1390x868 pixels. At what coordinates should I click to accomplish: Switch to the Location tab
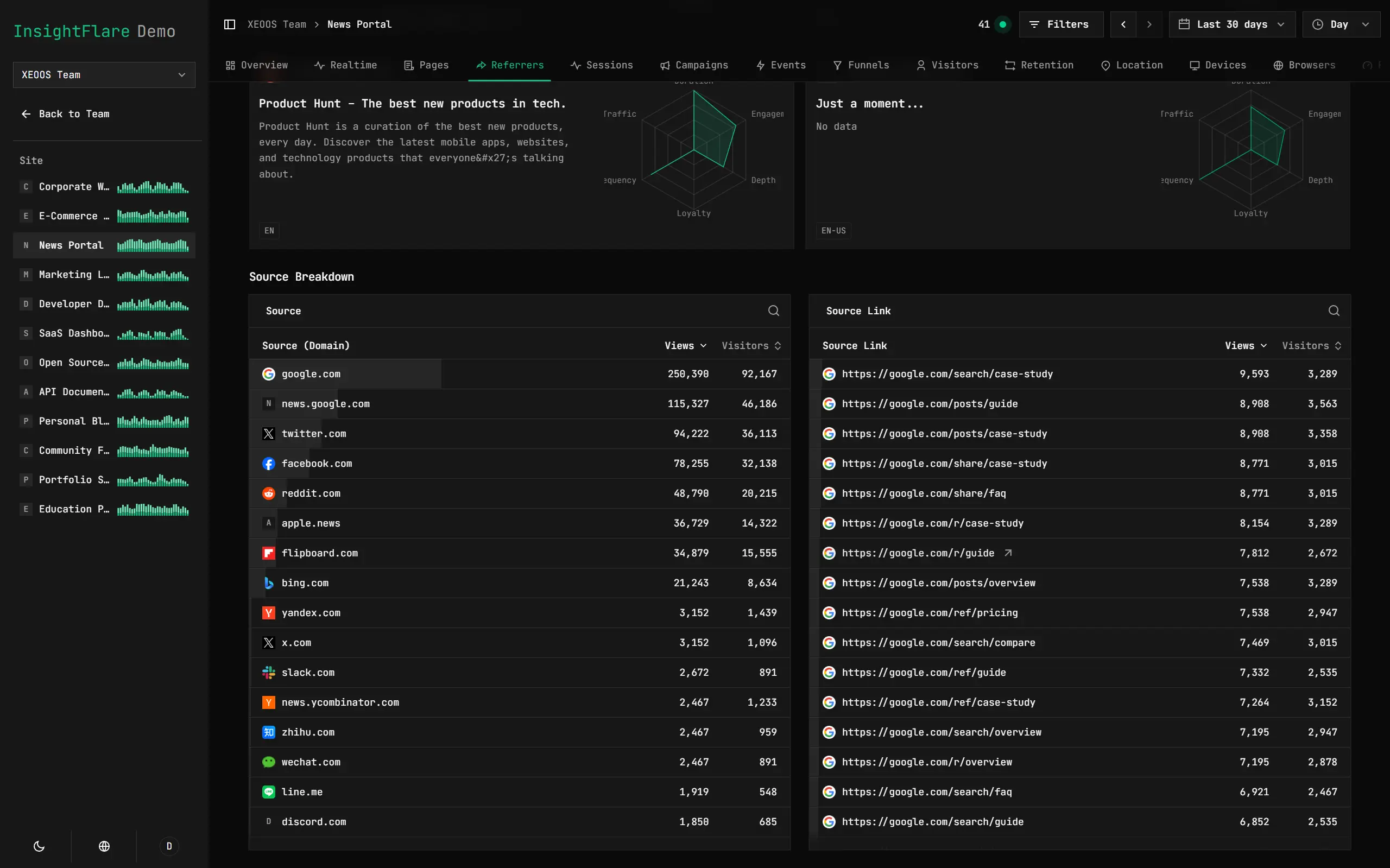point(1132,66)
